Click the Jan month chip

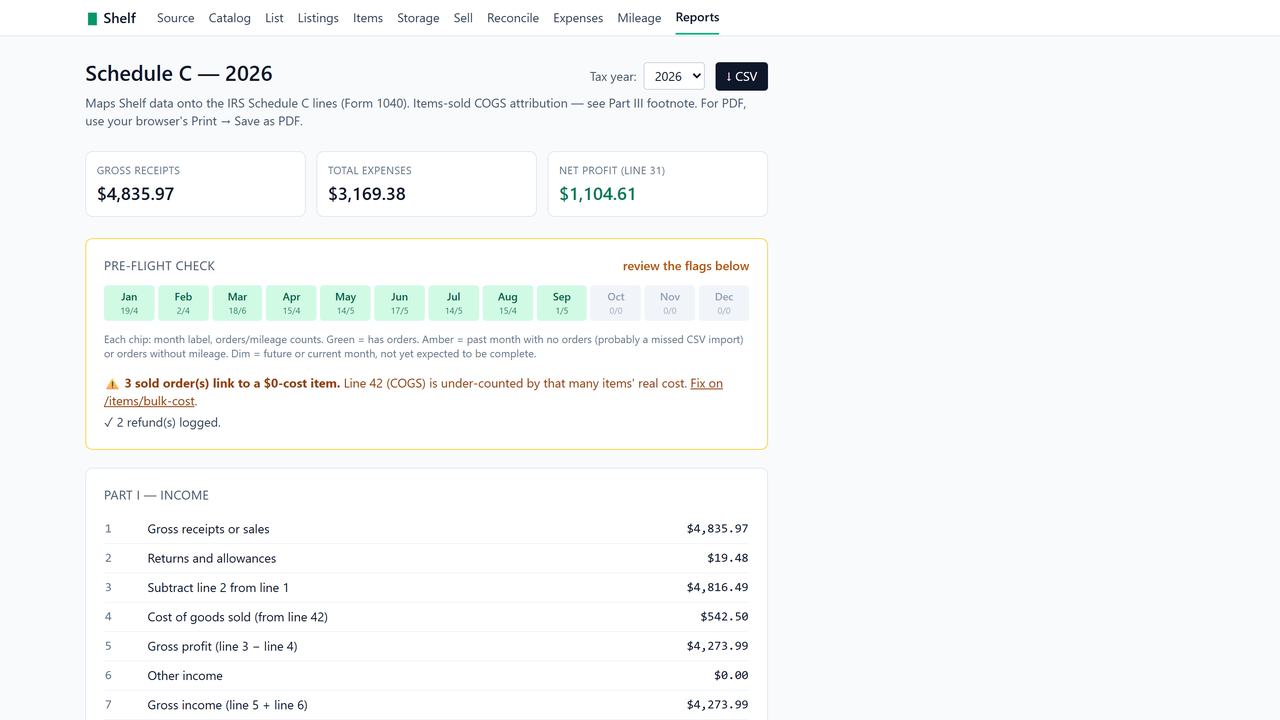coord(129,303)
